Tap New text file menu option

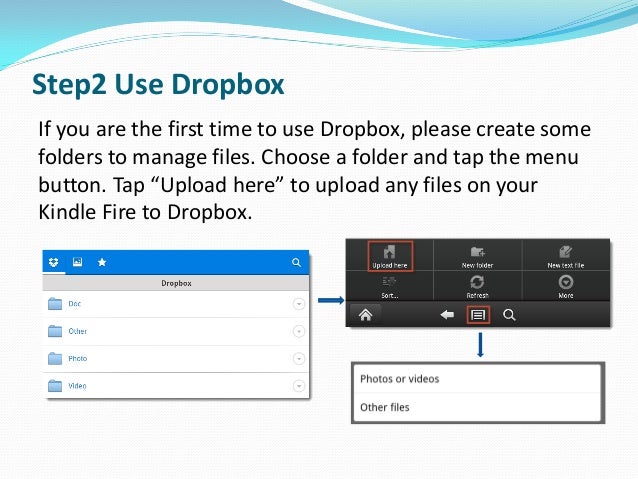click(566, 256)
